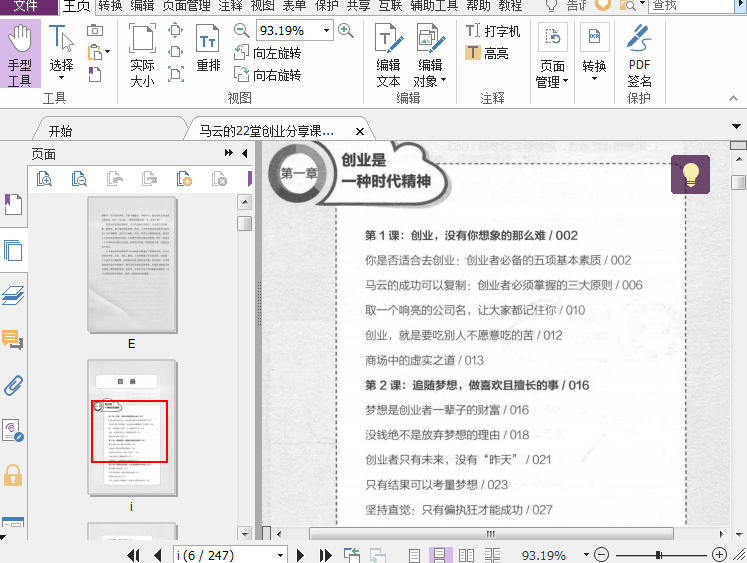Open the page number i (6 / 247) dropdown
This screenshot has width=747, height=563.
pyautogui.click(x=280, y=555)
